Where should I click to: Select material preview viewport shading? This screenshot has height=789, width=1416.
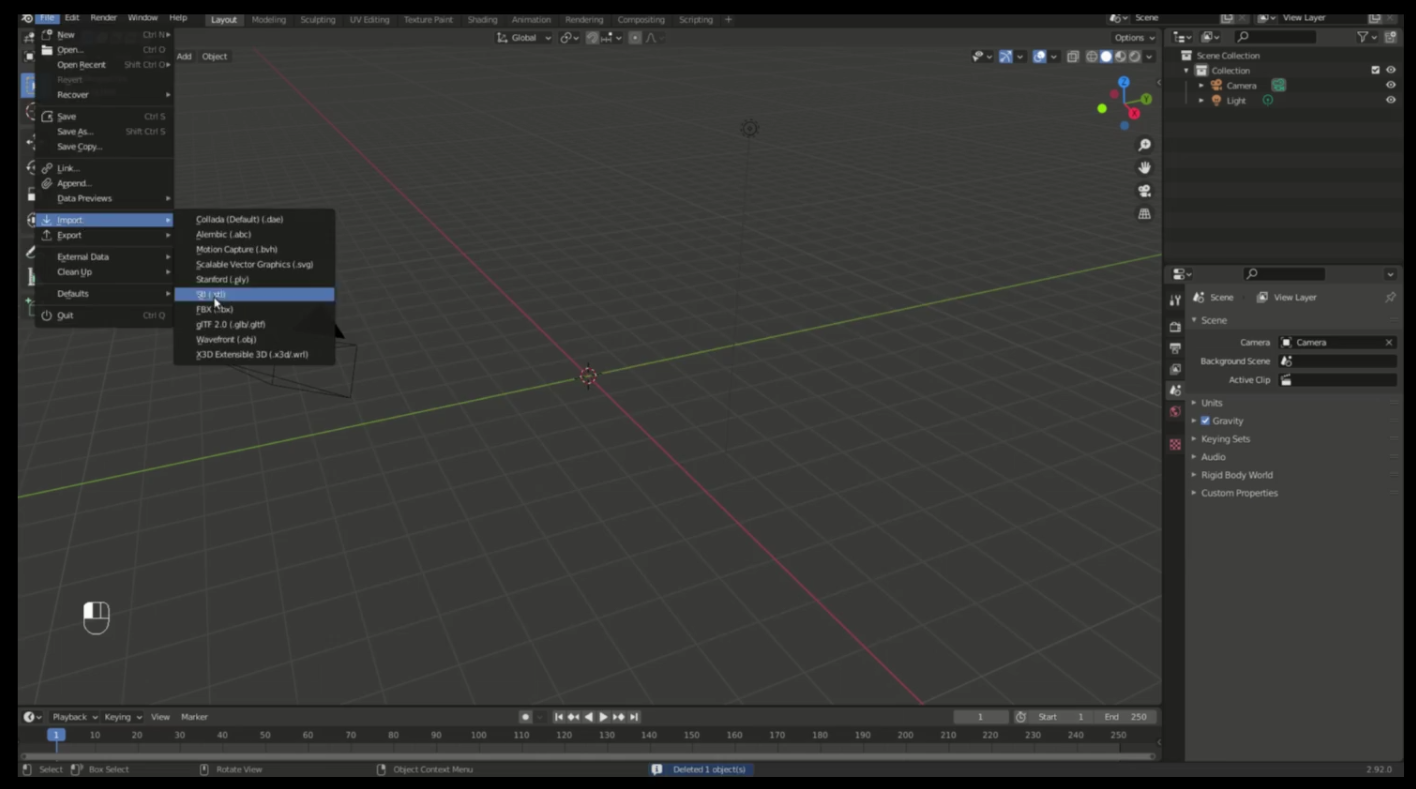tap(1120, 57)
